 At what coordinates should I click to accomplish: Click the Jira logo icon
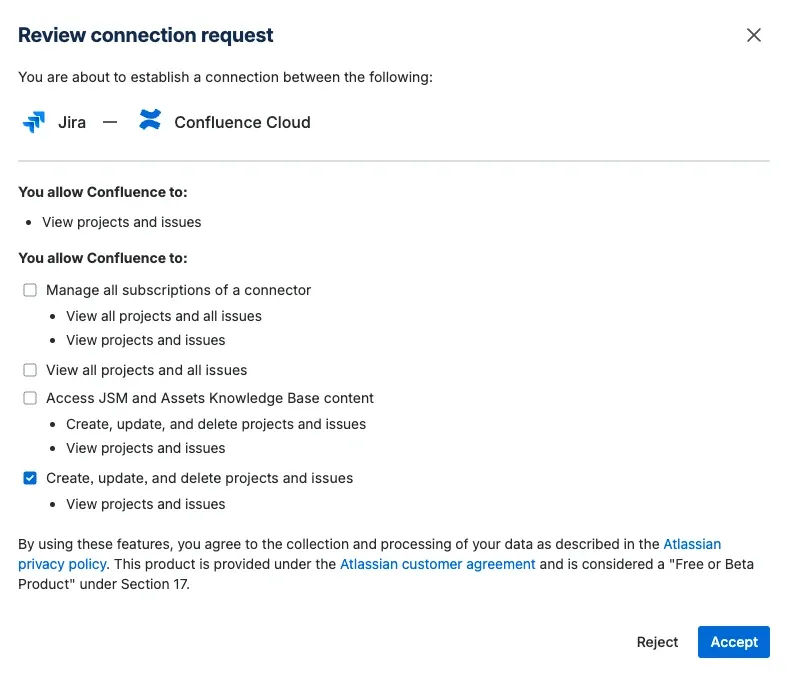(x=34, y=122)
